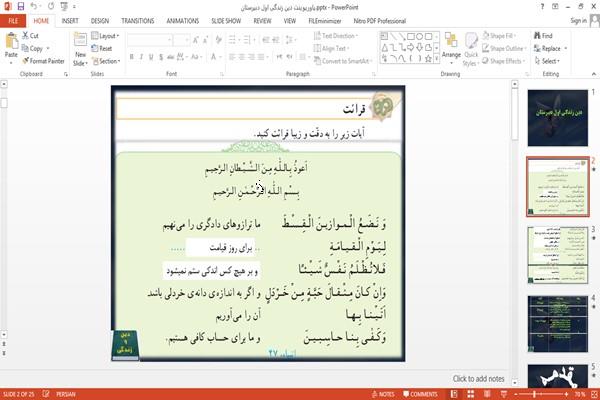Paste from clipboard

coord(11,46)
